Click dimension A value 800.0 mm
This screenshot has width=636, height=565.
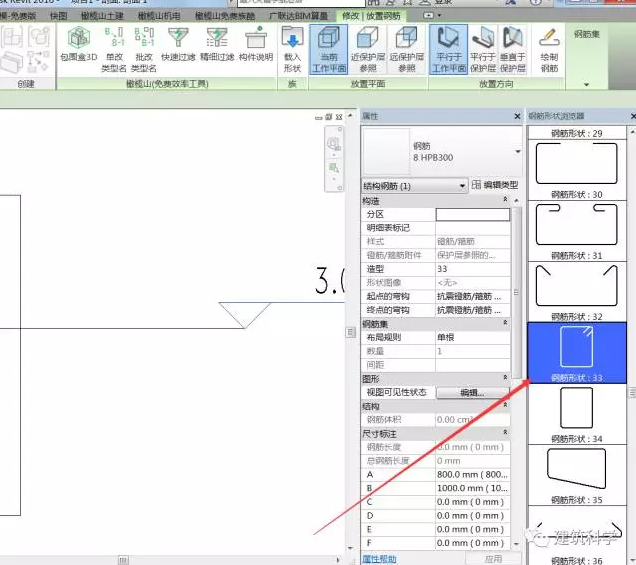click(473, 475)
